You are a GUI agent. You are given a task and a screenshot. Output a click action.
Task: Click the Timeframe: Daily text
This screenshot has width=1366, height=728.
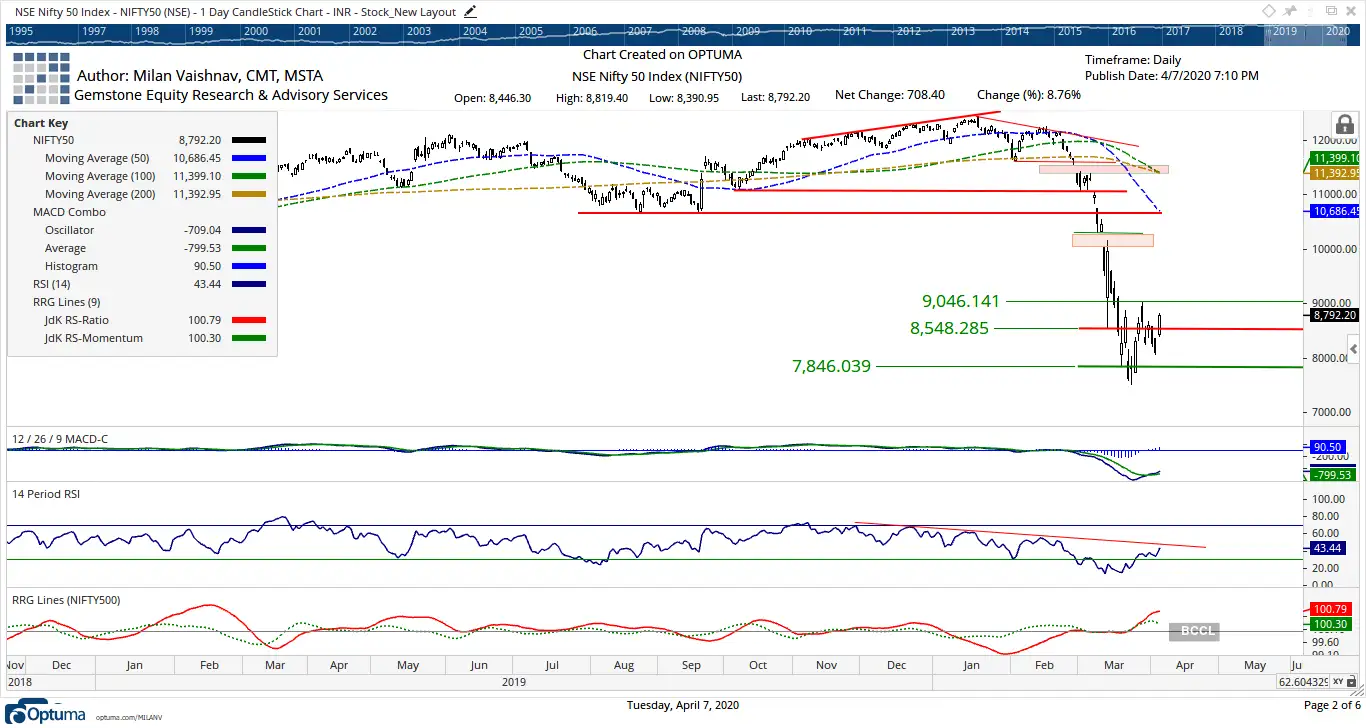point(1133,60)
